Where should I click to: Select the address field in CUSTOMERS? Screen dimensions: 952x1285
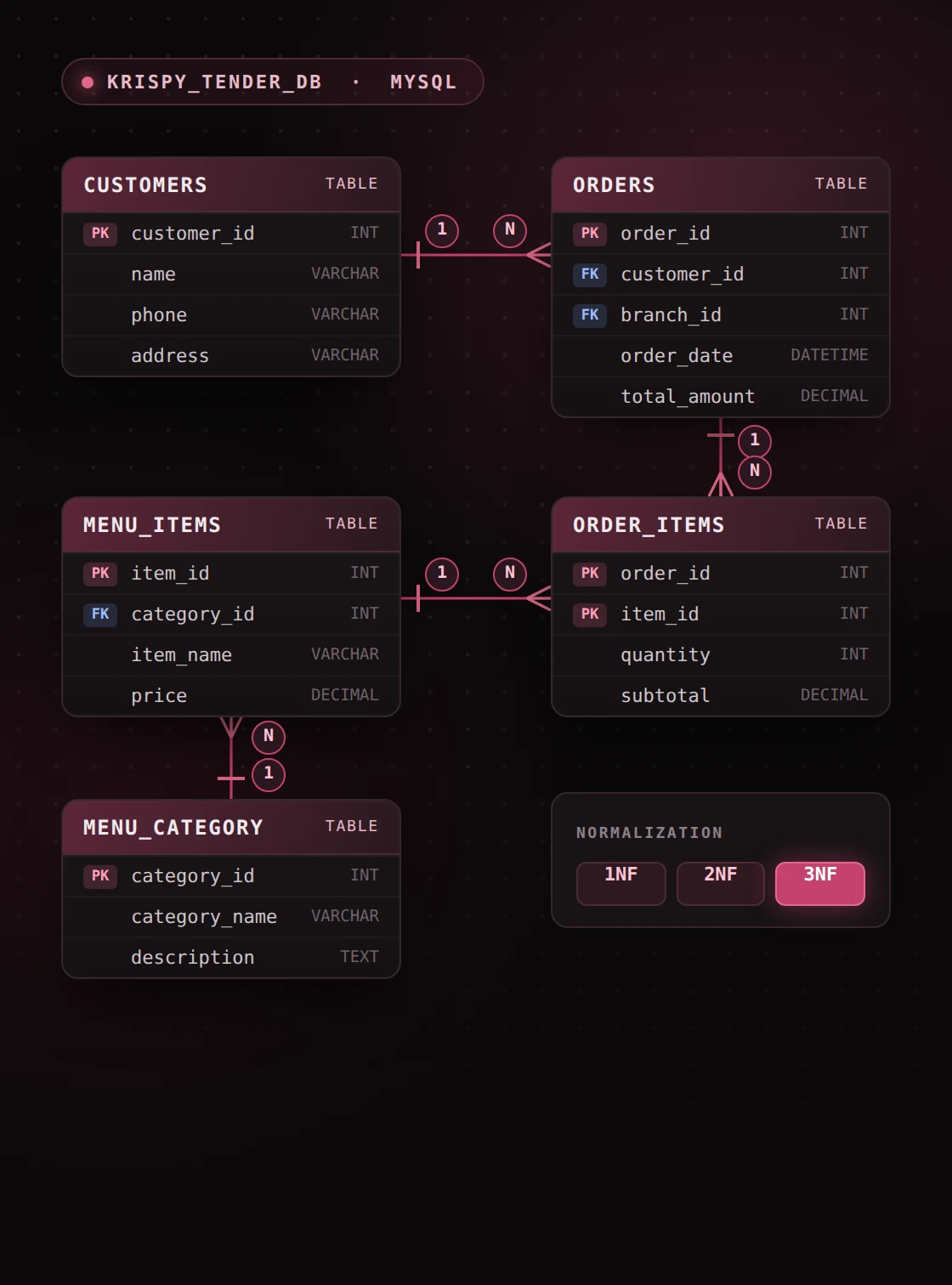231,355
